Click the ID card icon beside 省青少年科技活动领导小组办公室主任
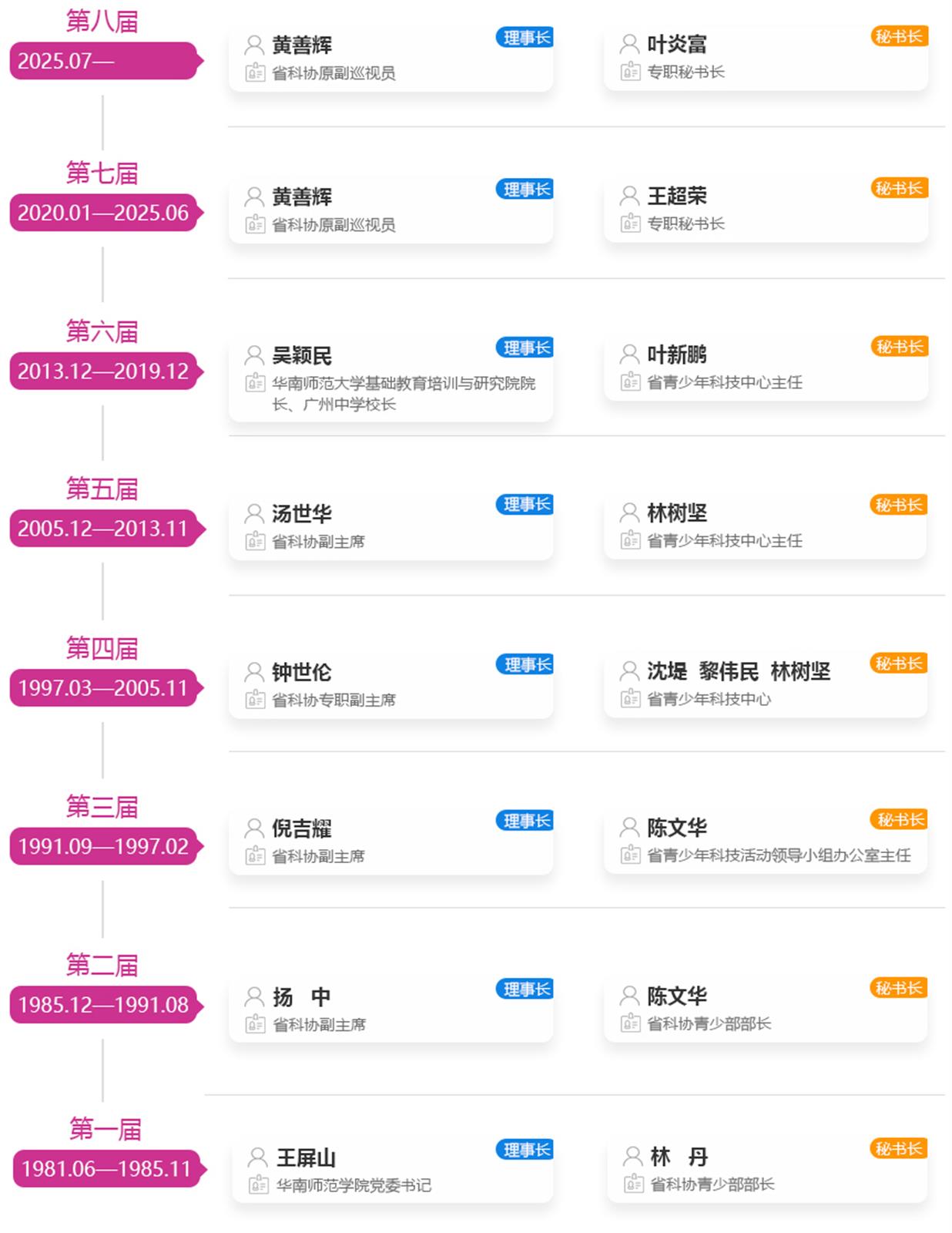The width and height of the screenshot is (952, 1233). click(x=630, y=855)
